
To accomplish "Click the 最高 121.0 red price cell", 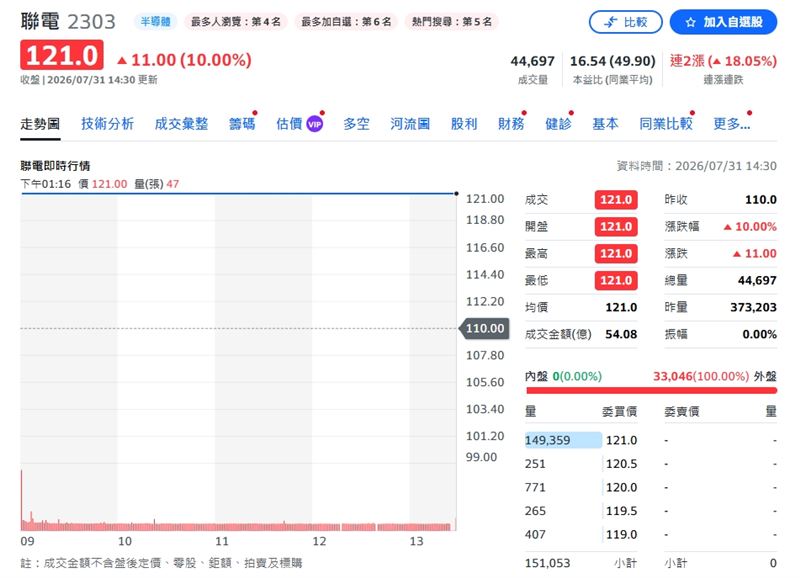I will 616,254.
